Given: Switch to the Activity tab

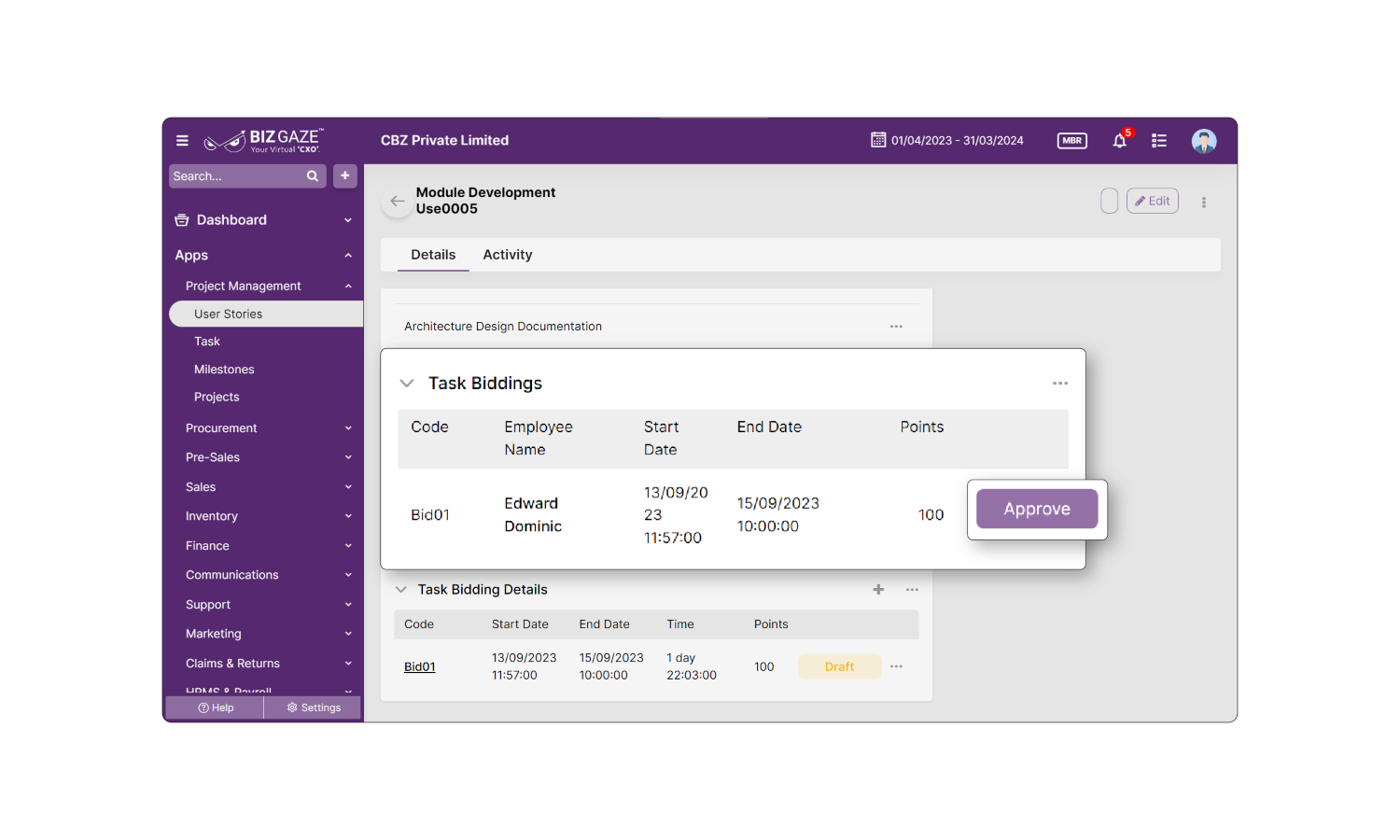Looking at the screenshot, I should coord(508,255).
